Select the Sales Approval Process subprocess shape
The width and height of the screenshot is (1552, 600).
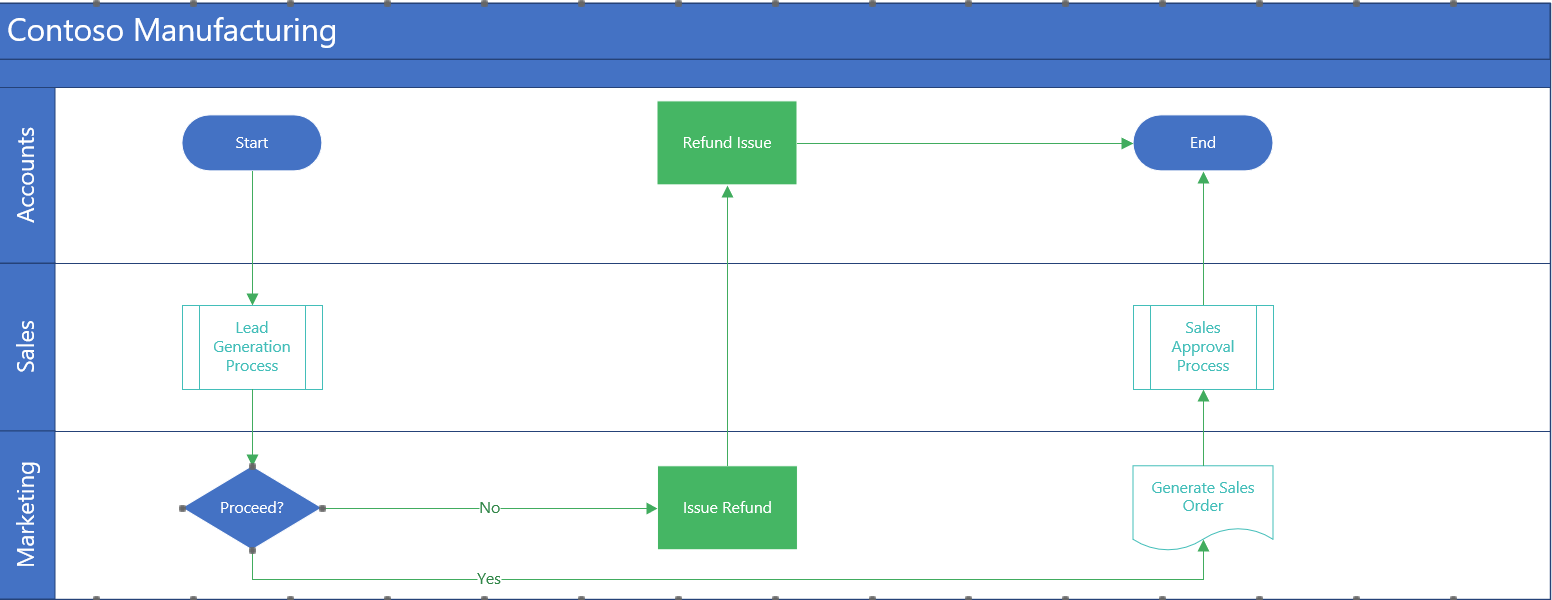coord(1203,347)
